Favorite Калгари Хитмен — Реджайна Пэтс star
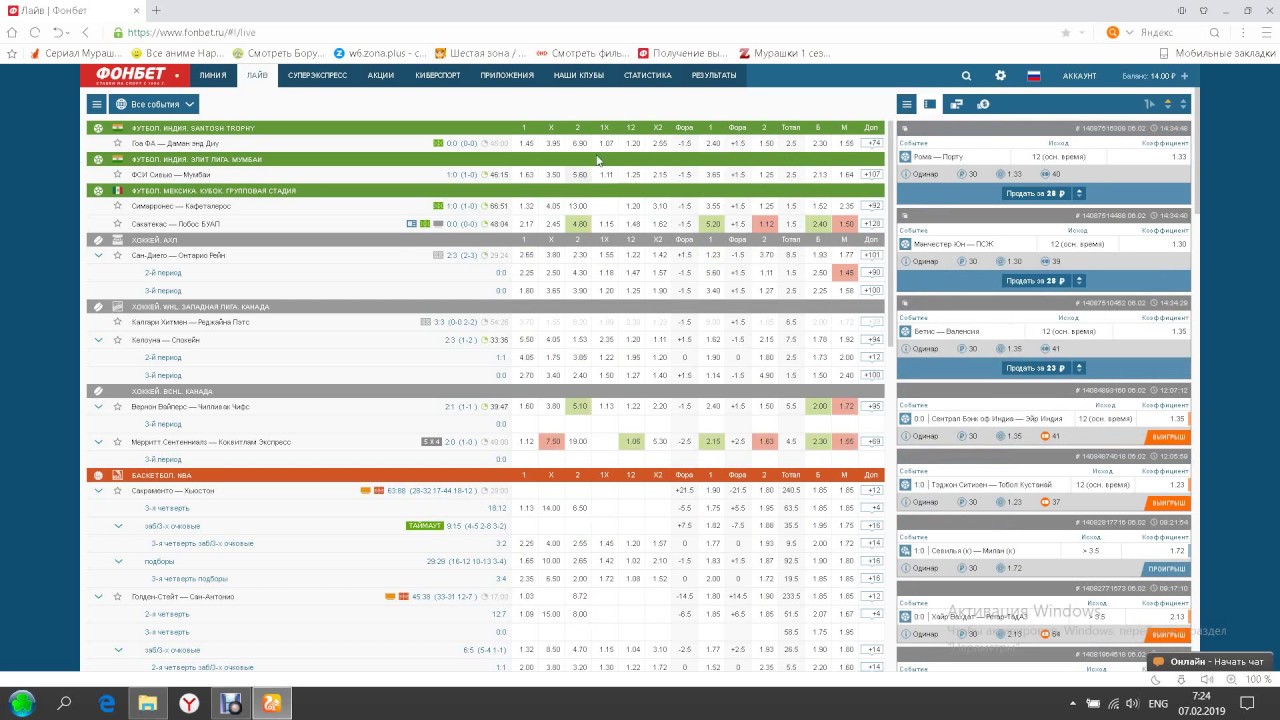Screen dimensions: 1280x720 117,322
